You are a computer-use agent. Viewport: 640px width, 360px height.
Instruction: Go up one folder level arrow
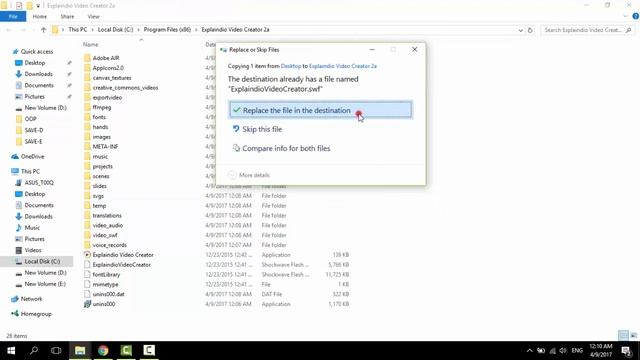point(44,30)
